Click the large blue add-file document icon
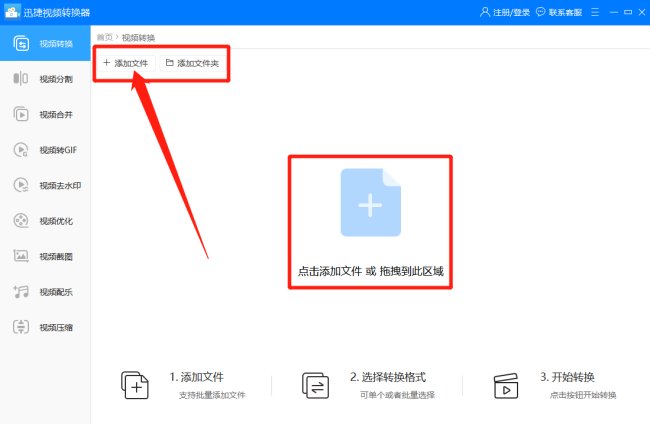Screen dimensions: 650x424 click(x=370, y=202)
